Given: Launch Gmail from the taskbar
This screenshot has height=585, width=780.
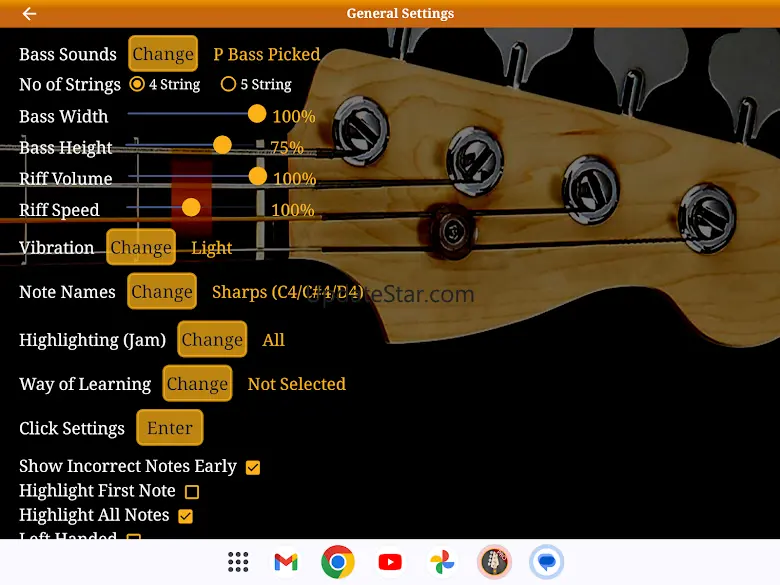Looking at the screenshot, I should tap(286, 562).
